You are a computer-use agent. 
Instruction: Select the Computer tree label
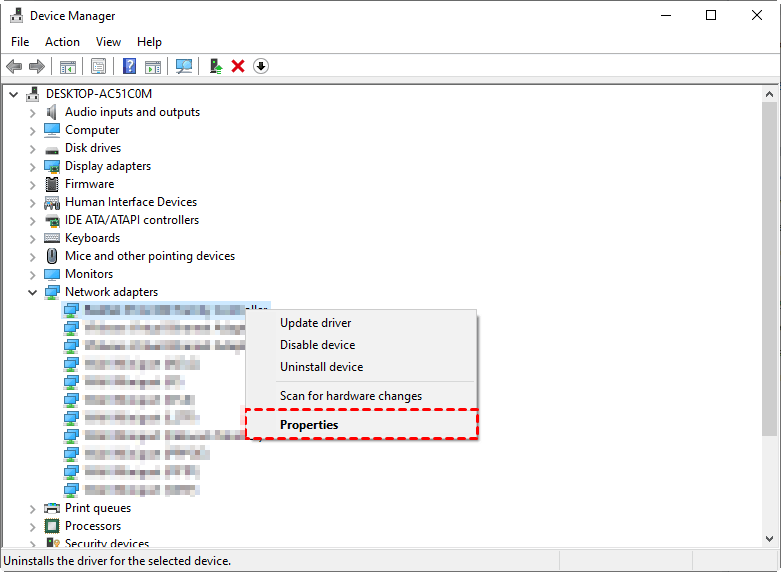coord(92,130)
